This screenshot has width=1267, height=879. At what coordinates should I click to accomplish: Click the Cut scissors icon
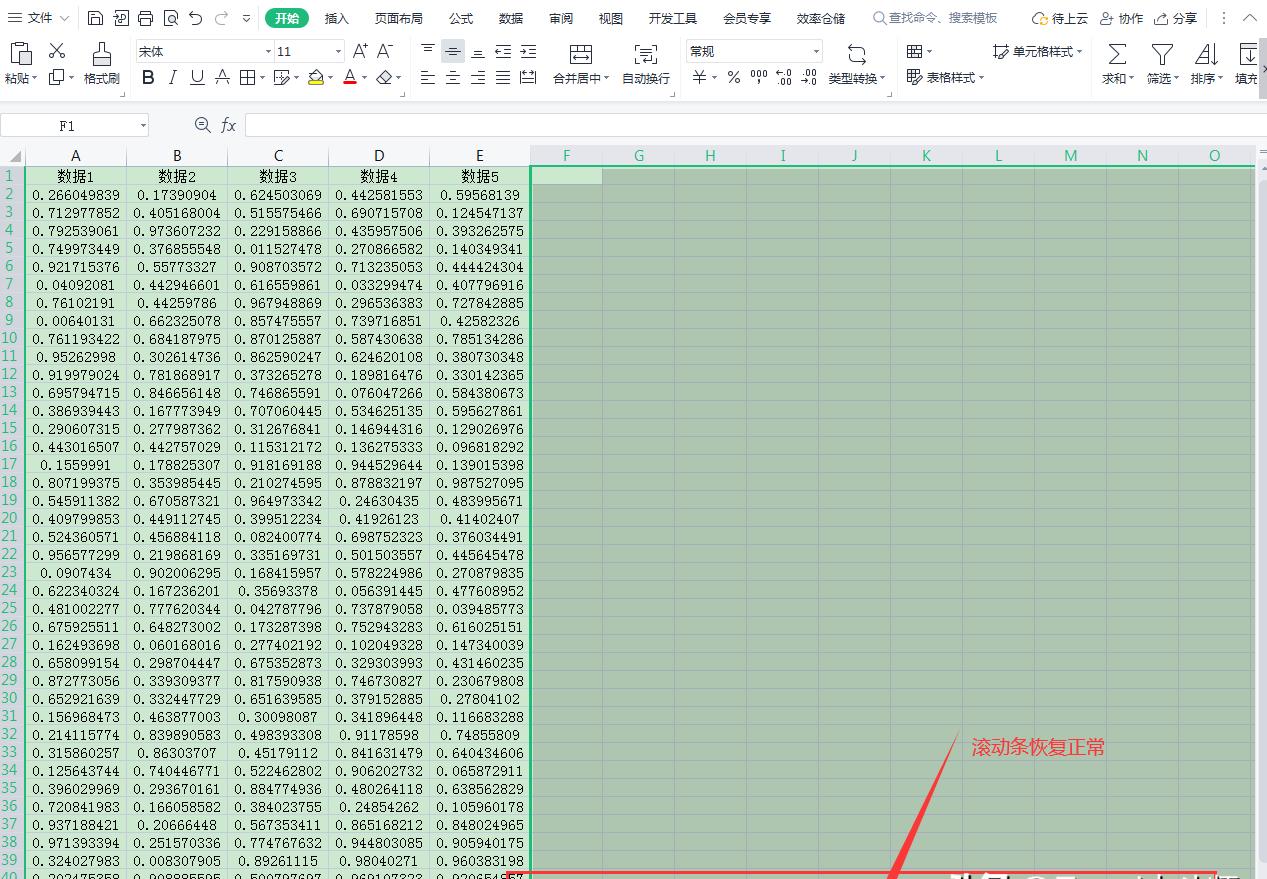[57, 51]
